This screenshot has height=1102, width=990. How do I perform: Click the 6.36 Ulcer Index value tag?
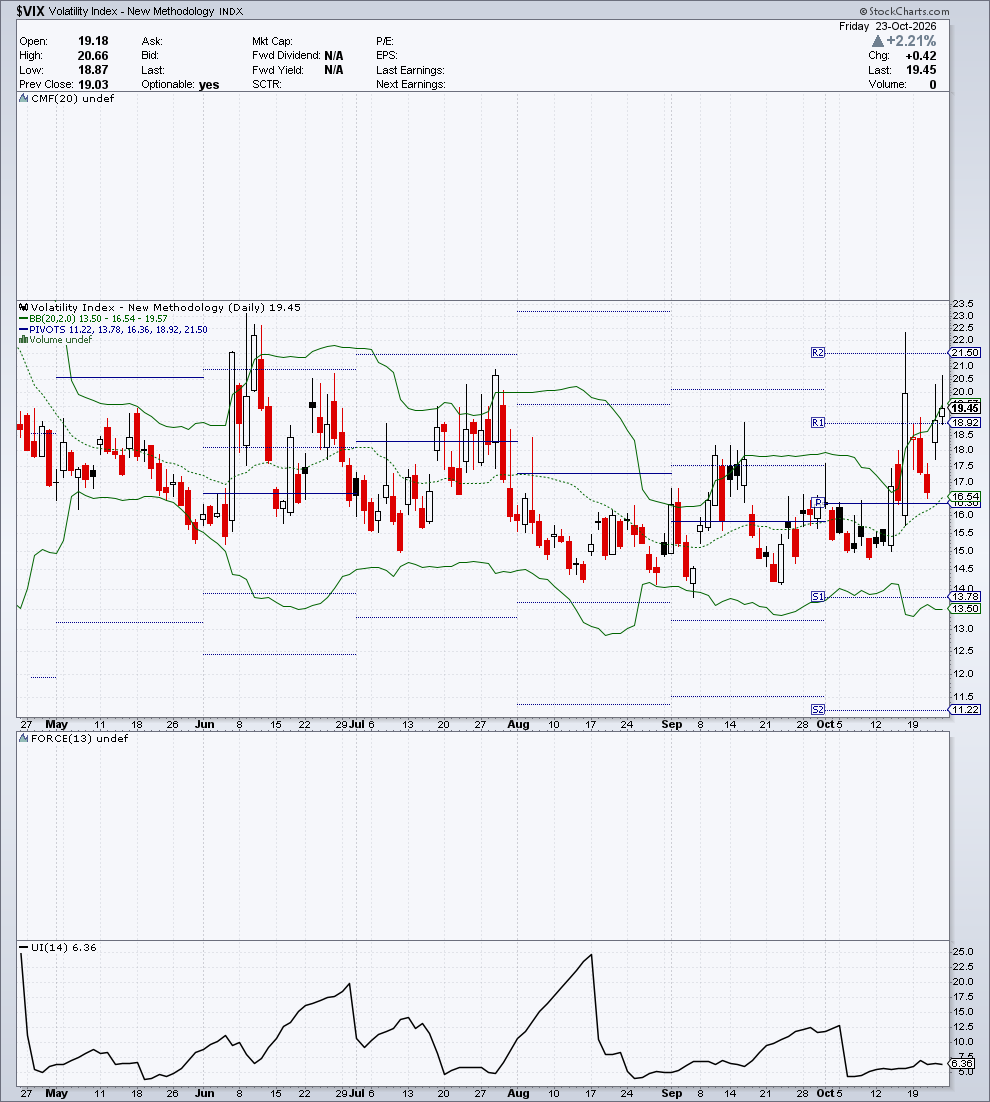[962, 1063]
